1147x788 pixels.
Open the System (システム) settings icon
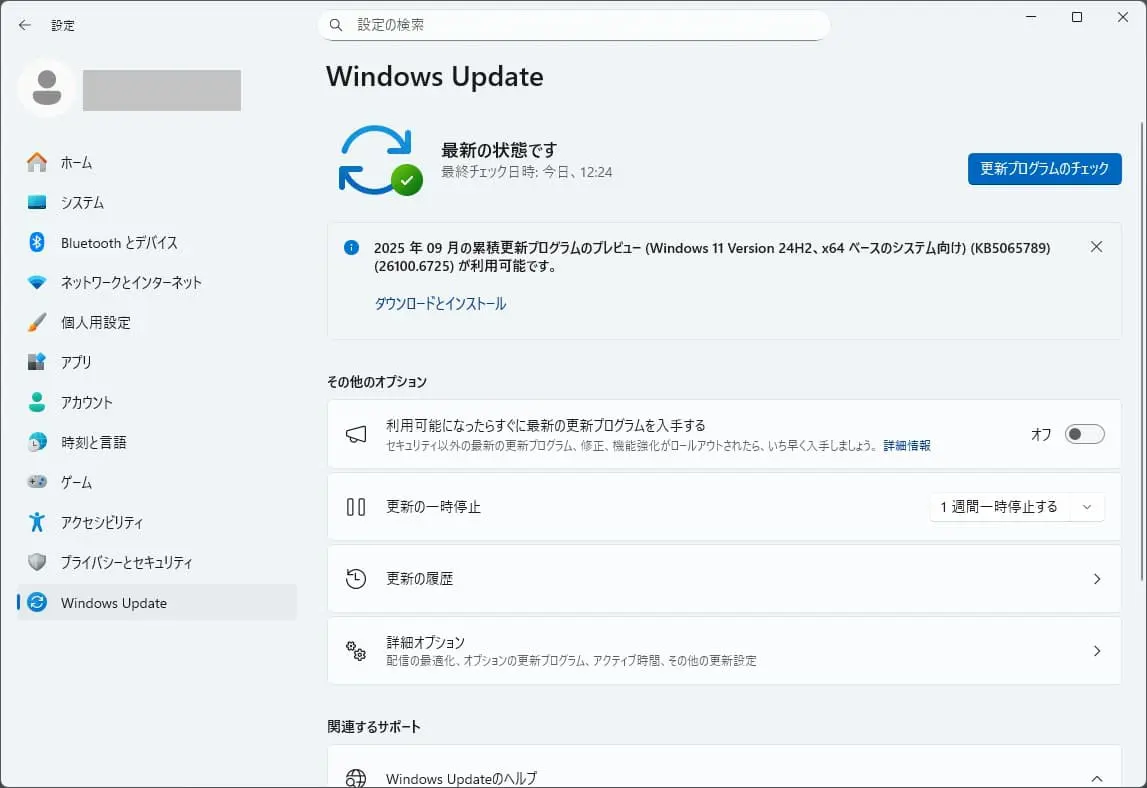(x=37, y=202)
